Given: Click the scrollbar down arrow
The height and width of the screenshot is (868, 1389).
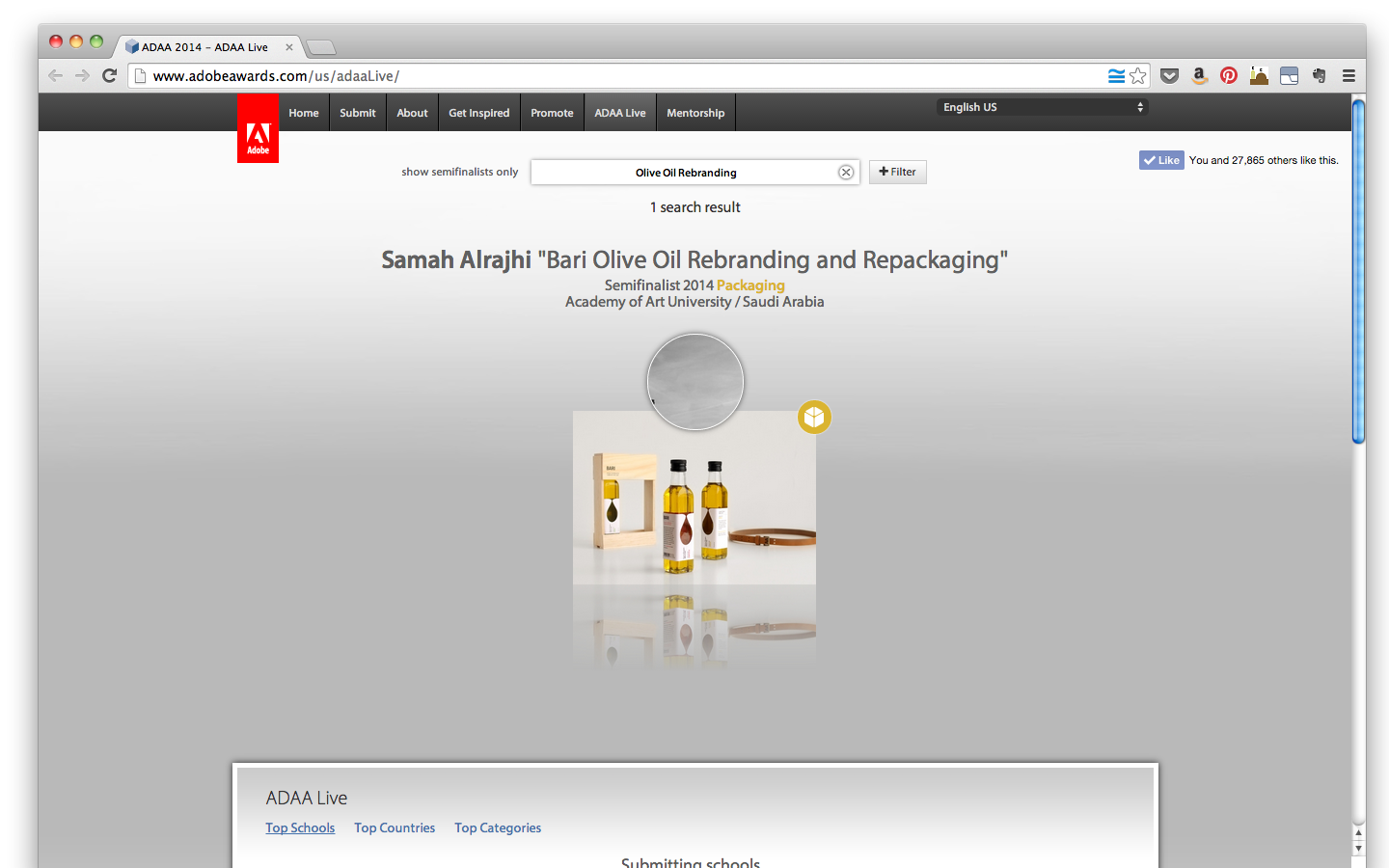Looking at the screenshot, I should 1358,849.
